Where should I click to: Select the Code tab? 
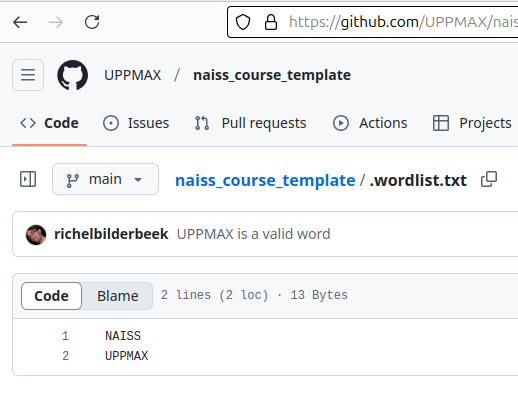point(49,123)
